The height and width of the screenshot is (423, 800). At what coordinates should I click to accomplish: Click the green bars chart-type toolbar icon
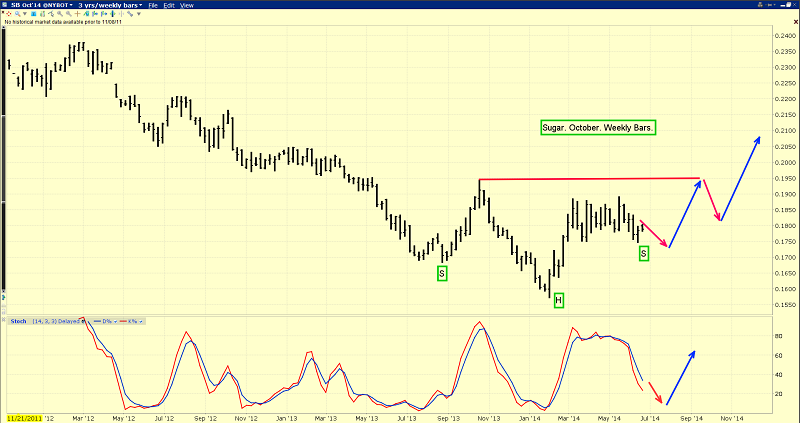click(x=42, y=14)
